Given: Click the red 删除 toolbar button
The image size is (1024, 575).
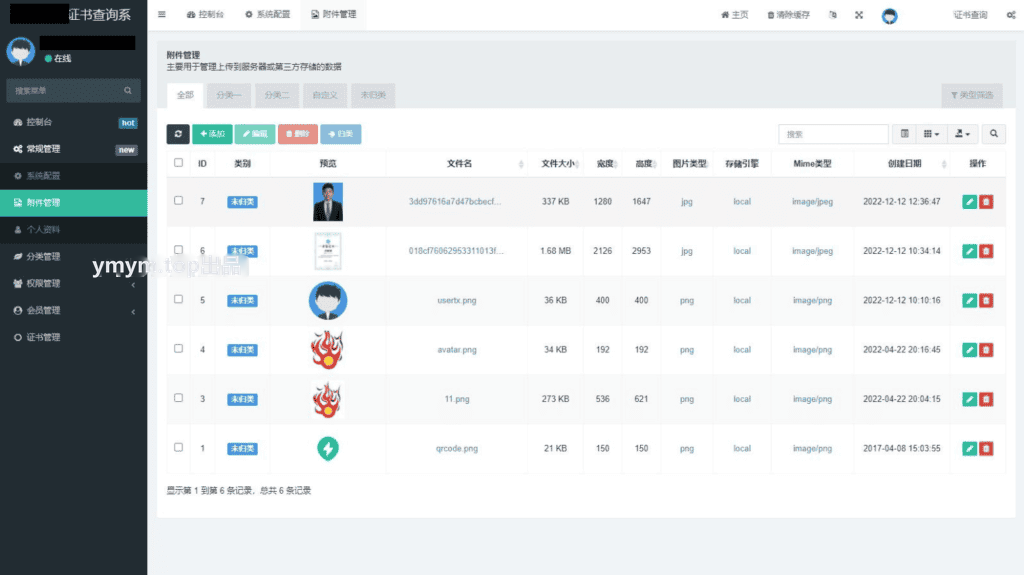Looking at the screenshot, I should (298, 134).
